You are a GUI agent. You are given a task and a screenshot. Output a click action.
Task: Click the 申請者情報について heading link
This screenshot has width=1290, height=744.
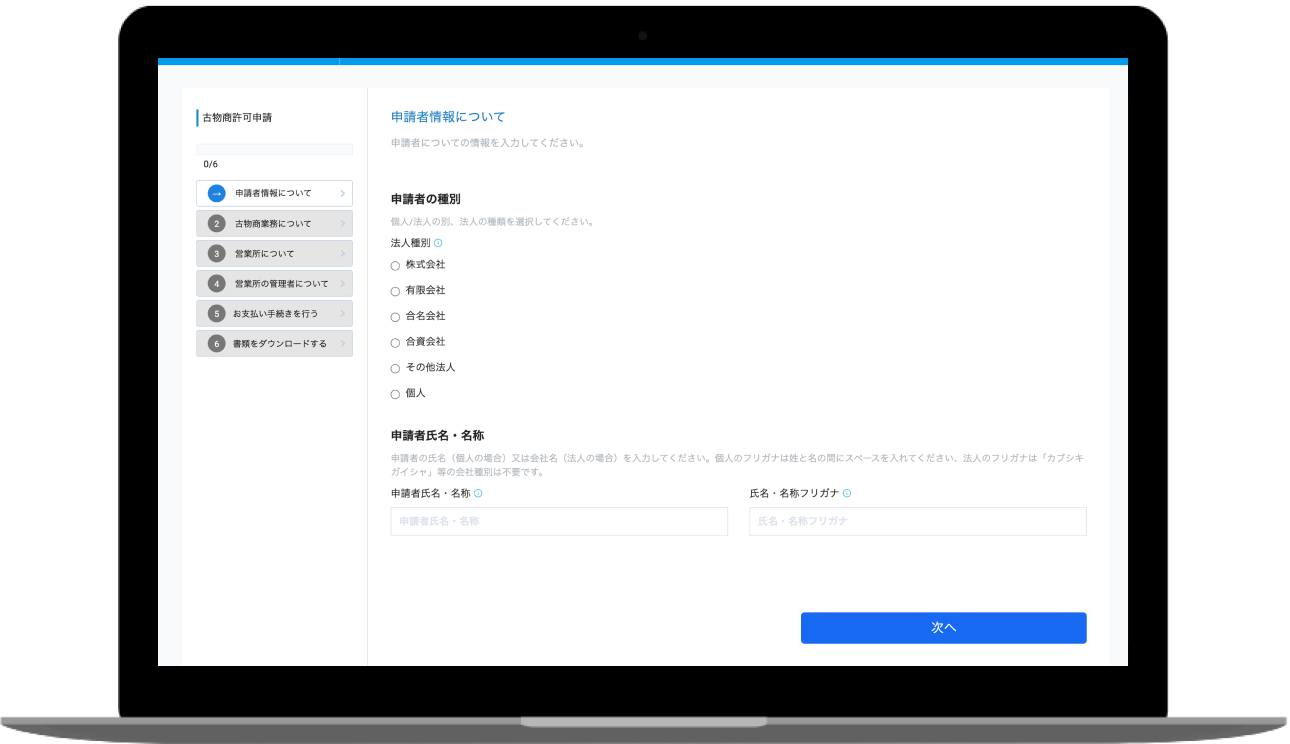[x=447, y=116]
